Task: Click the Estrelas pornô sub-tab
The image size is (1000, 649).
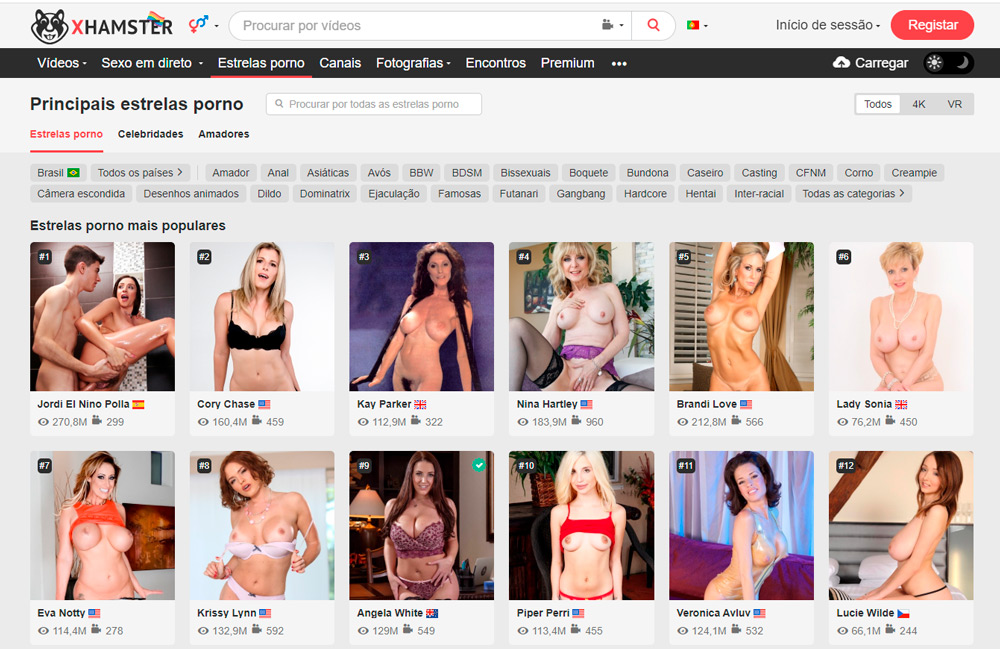Action: (x=66, y=134)
